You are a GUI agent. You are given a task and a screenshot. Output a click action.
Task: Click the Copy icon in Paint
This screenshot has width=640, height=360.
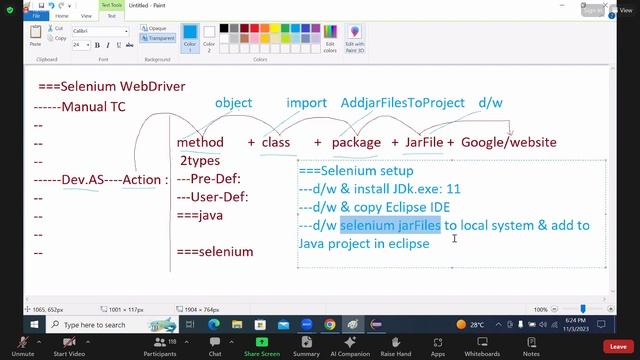(50, 38)
